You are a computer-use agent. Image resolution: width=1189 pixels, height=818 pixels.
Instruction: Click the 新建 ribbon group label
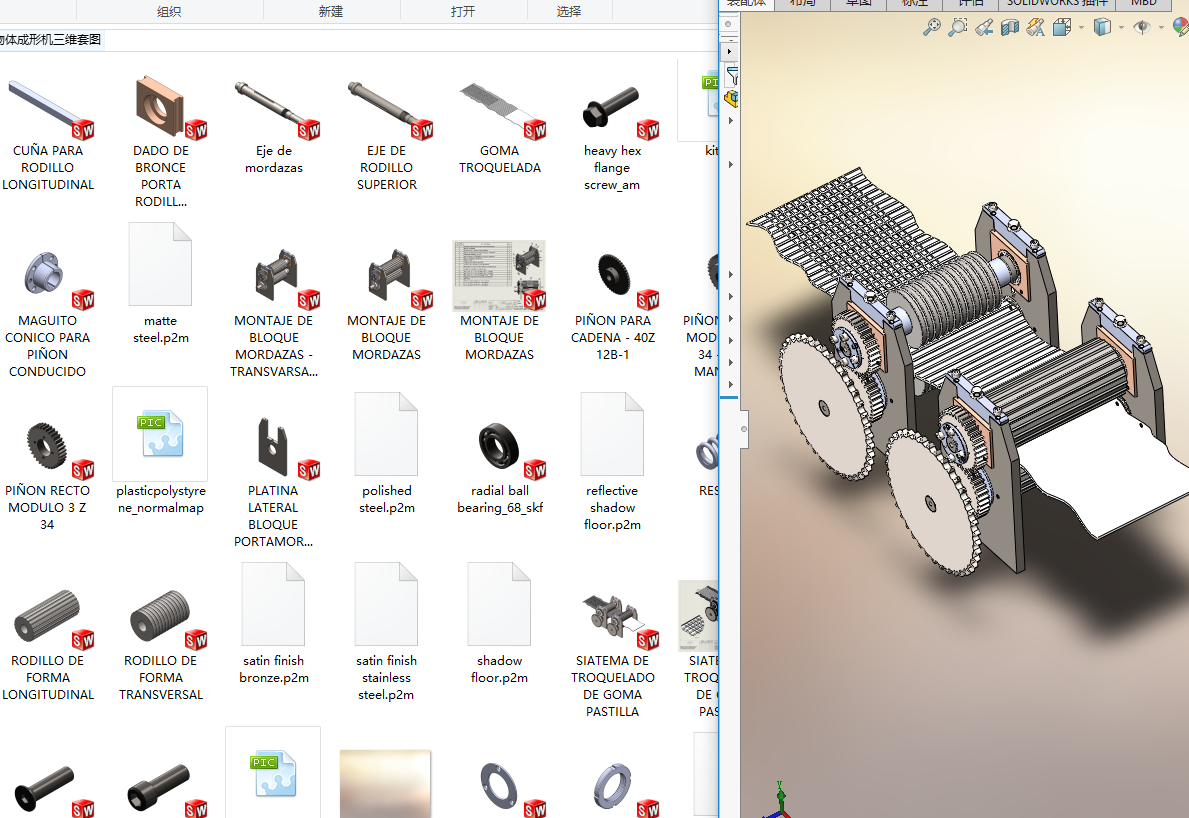(x=331, y=11)
